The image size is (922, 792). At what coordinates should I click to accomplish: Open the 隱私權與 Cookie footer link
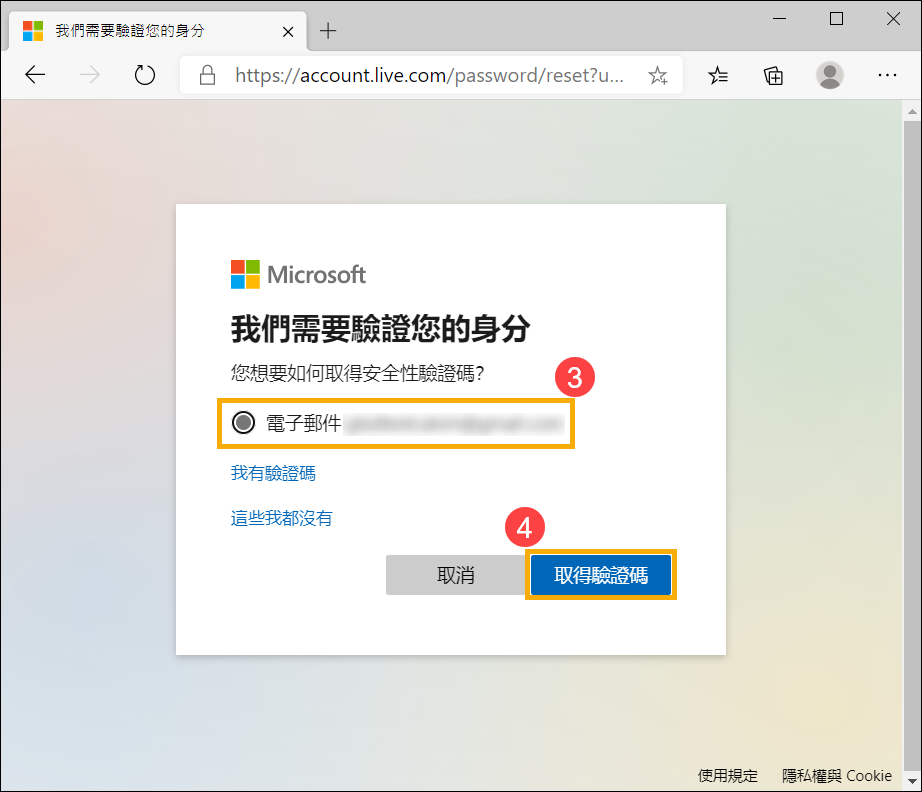[836, 776]
